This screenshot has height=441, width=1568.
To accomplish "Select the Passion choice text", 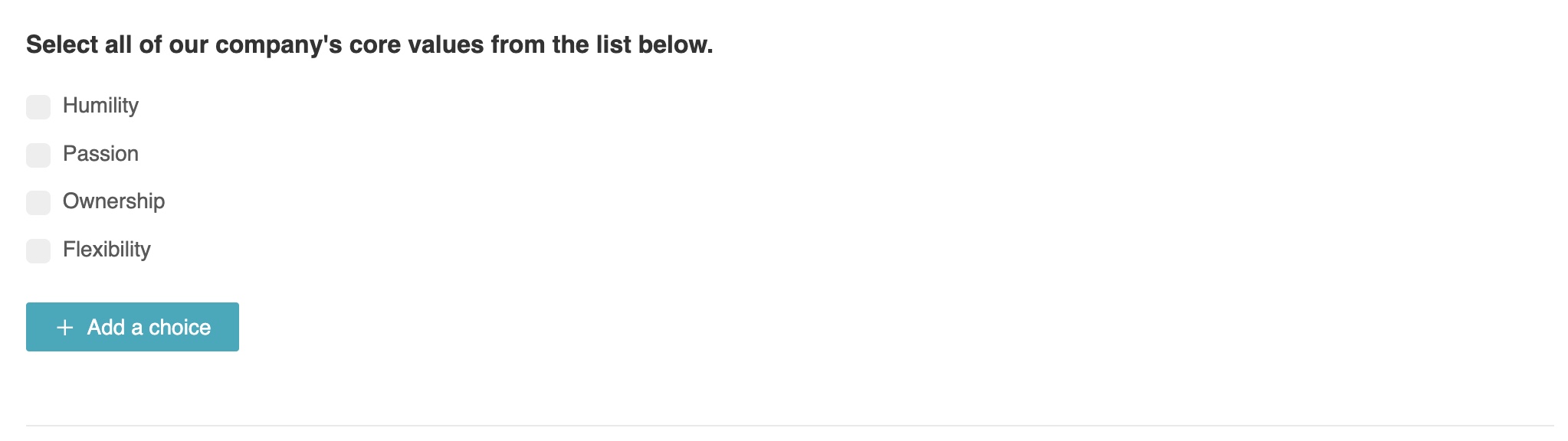I will point(100,154).
